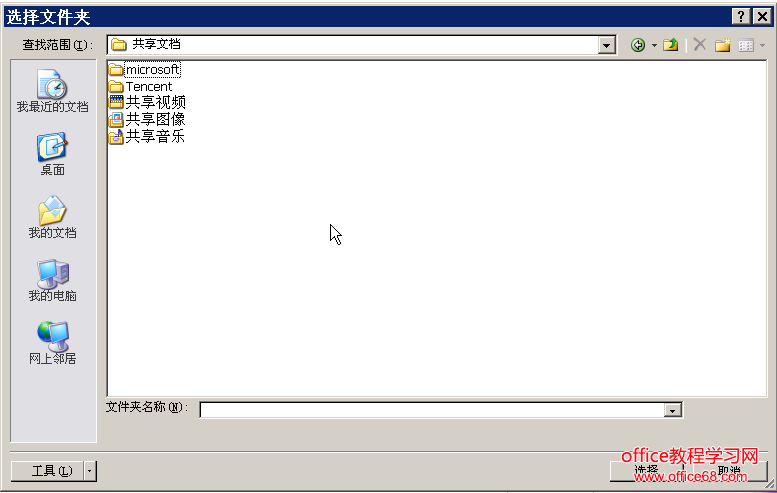Select the Tencent folder
This screenshot has height=493, width=777.
(x=141, y=86)
